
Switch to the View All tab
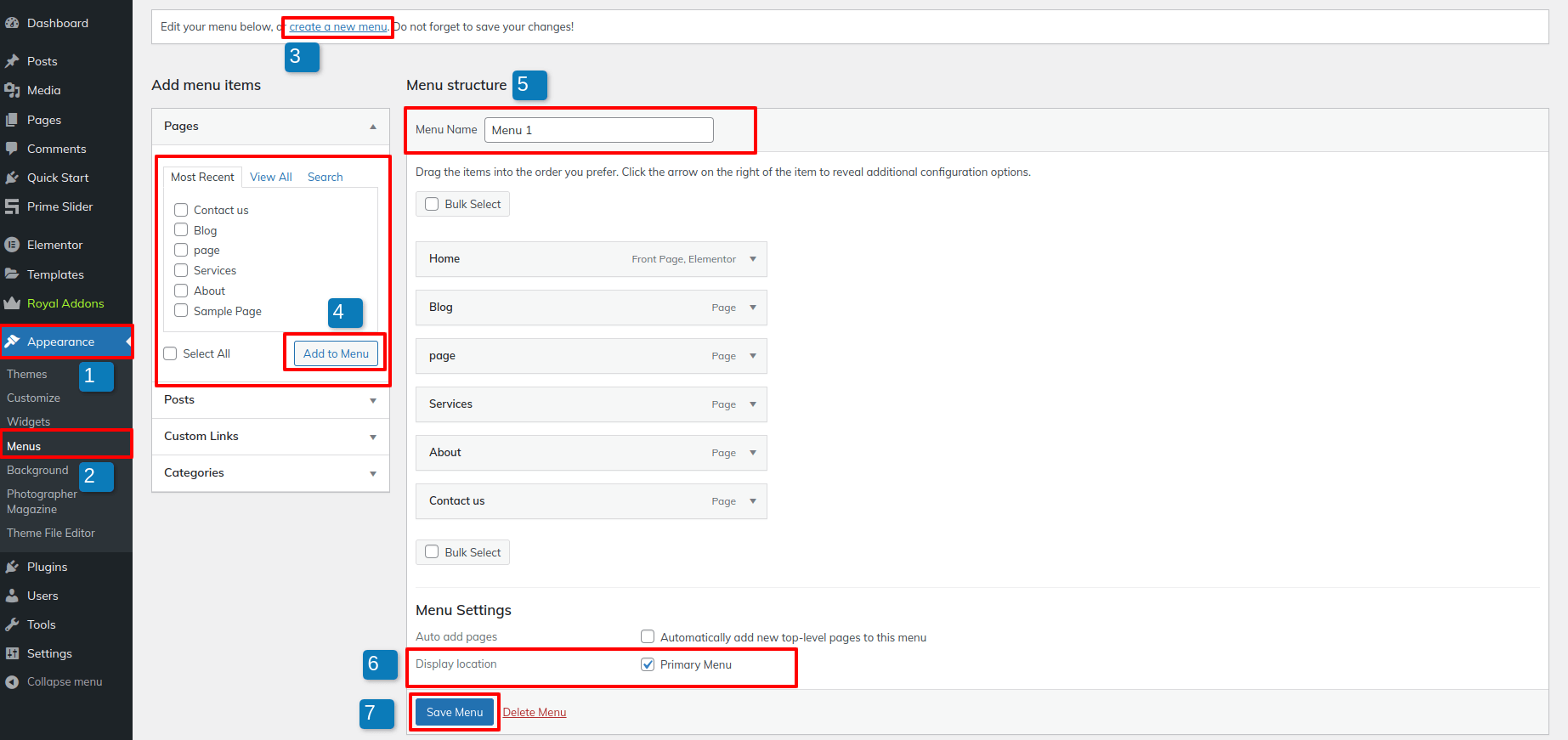click(x=270, y=177)
